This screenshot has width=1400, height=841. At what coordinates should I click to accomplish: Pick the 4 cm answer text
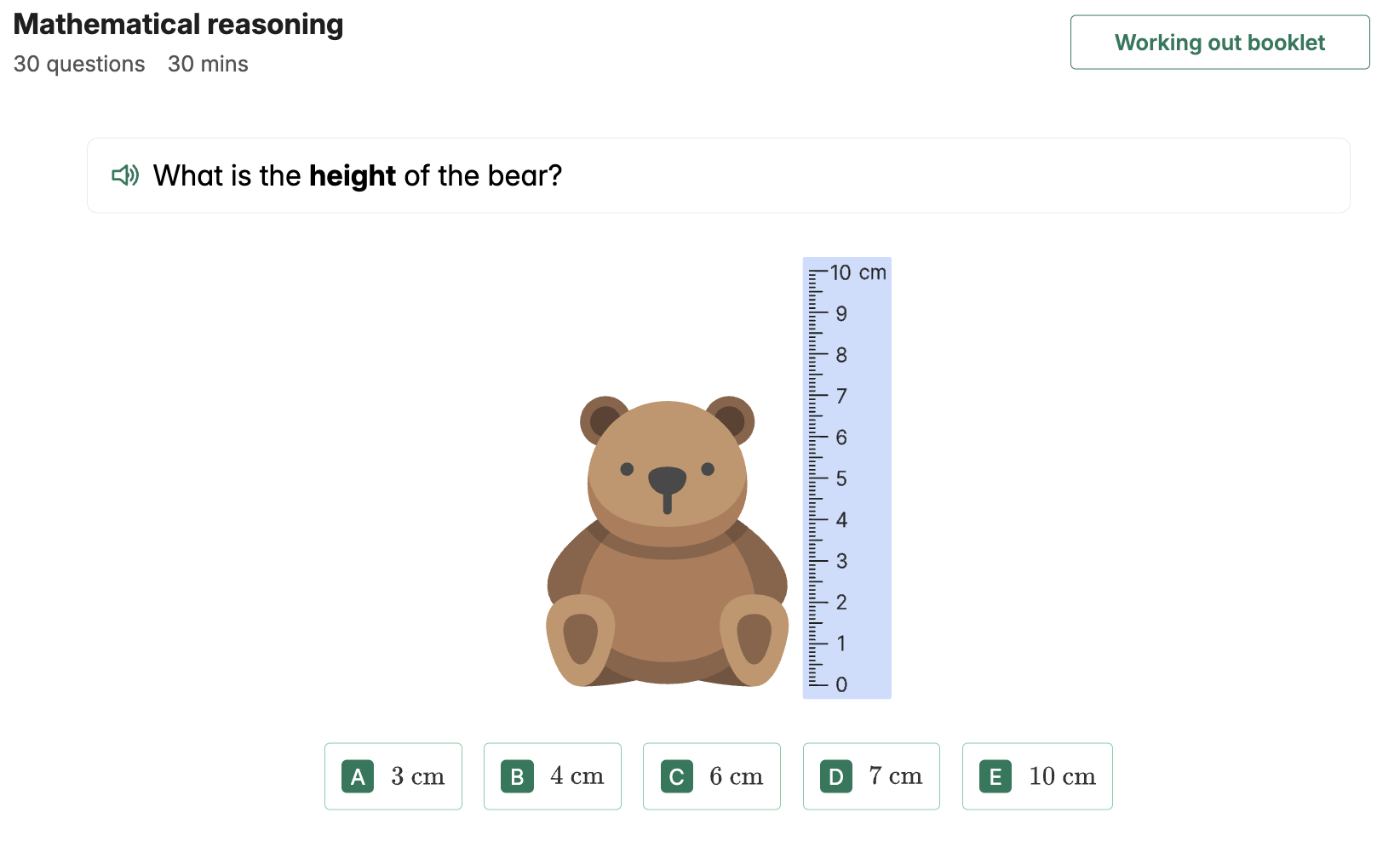[x=577, y=776]
